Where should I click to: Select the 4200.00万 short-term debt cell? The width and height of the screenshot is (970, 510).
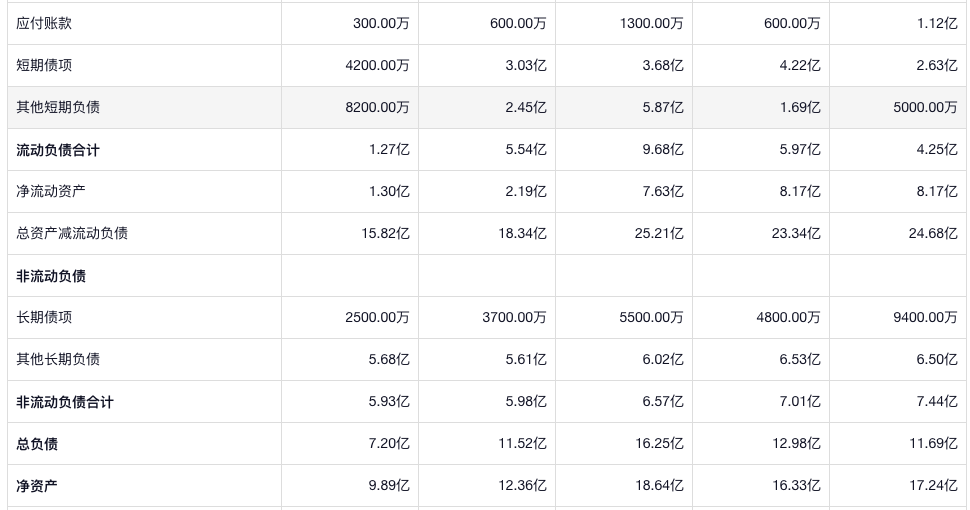[377, 65]
